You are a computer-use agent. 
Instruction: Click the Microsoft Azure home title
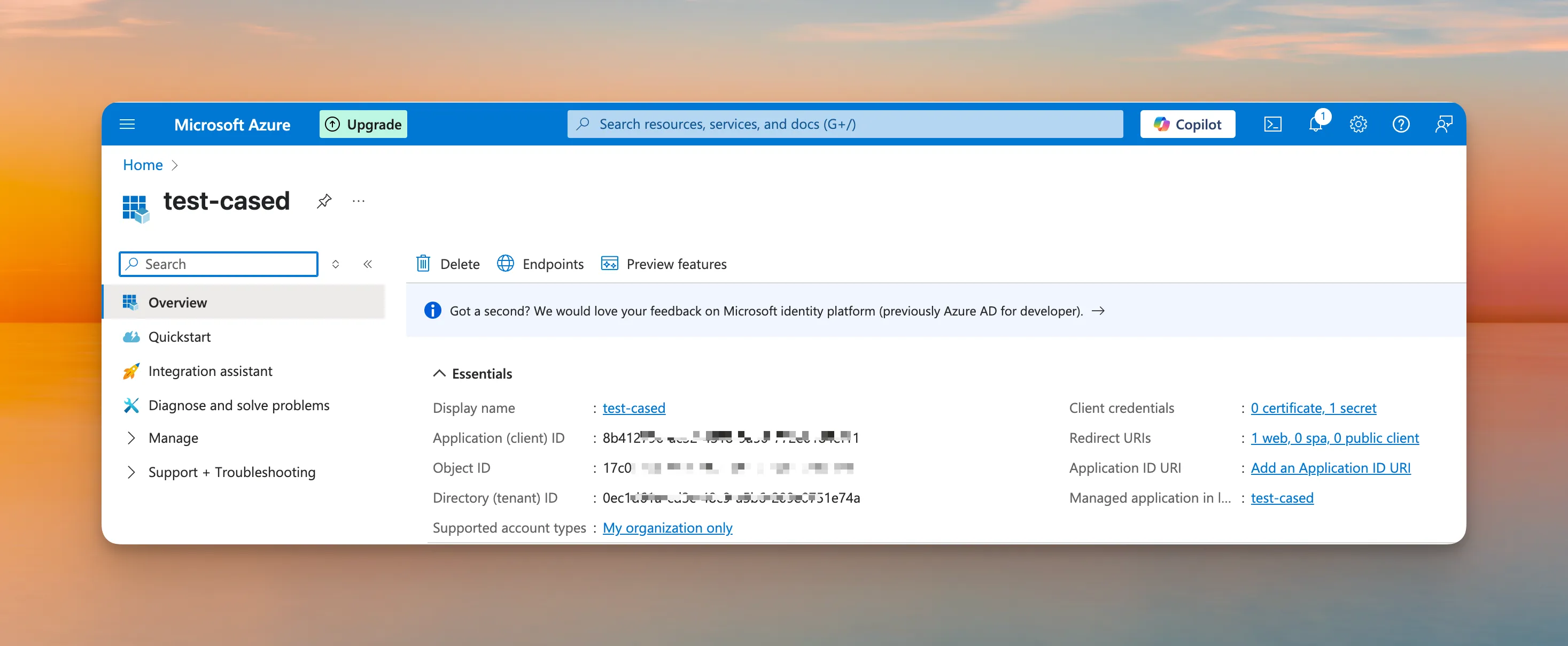[x=232, y=124]
